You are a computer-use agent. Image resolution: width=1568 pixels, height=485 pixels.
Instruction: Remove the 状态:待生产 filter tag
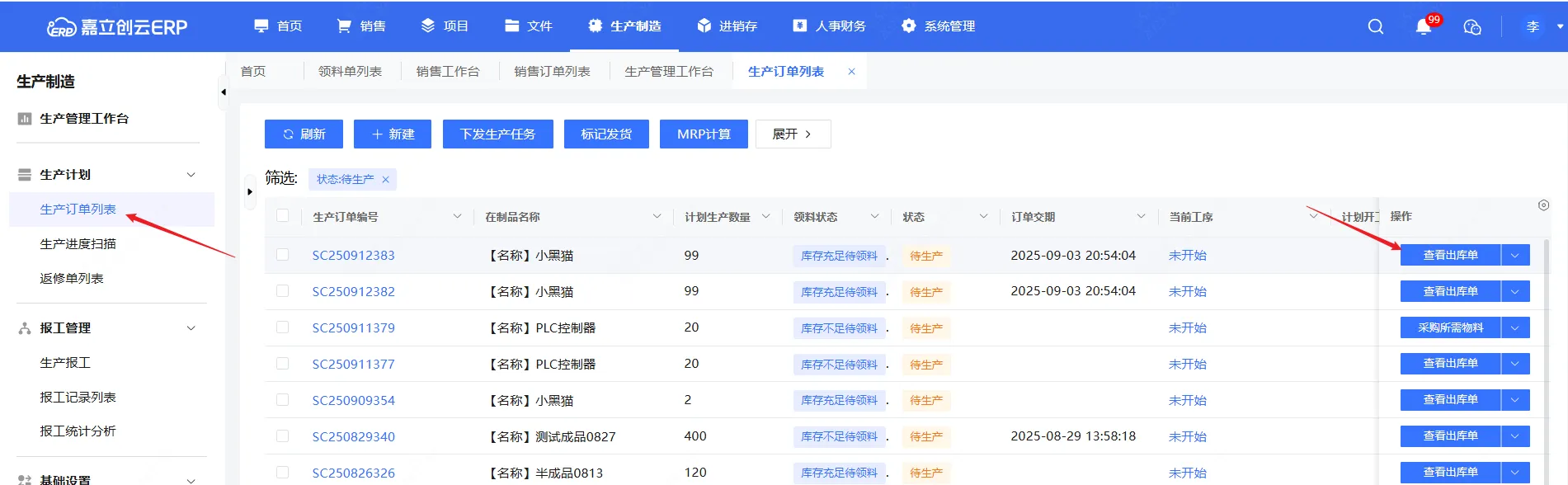click(x=385, y=179)
